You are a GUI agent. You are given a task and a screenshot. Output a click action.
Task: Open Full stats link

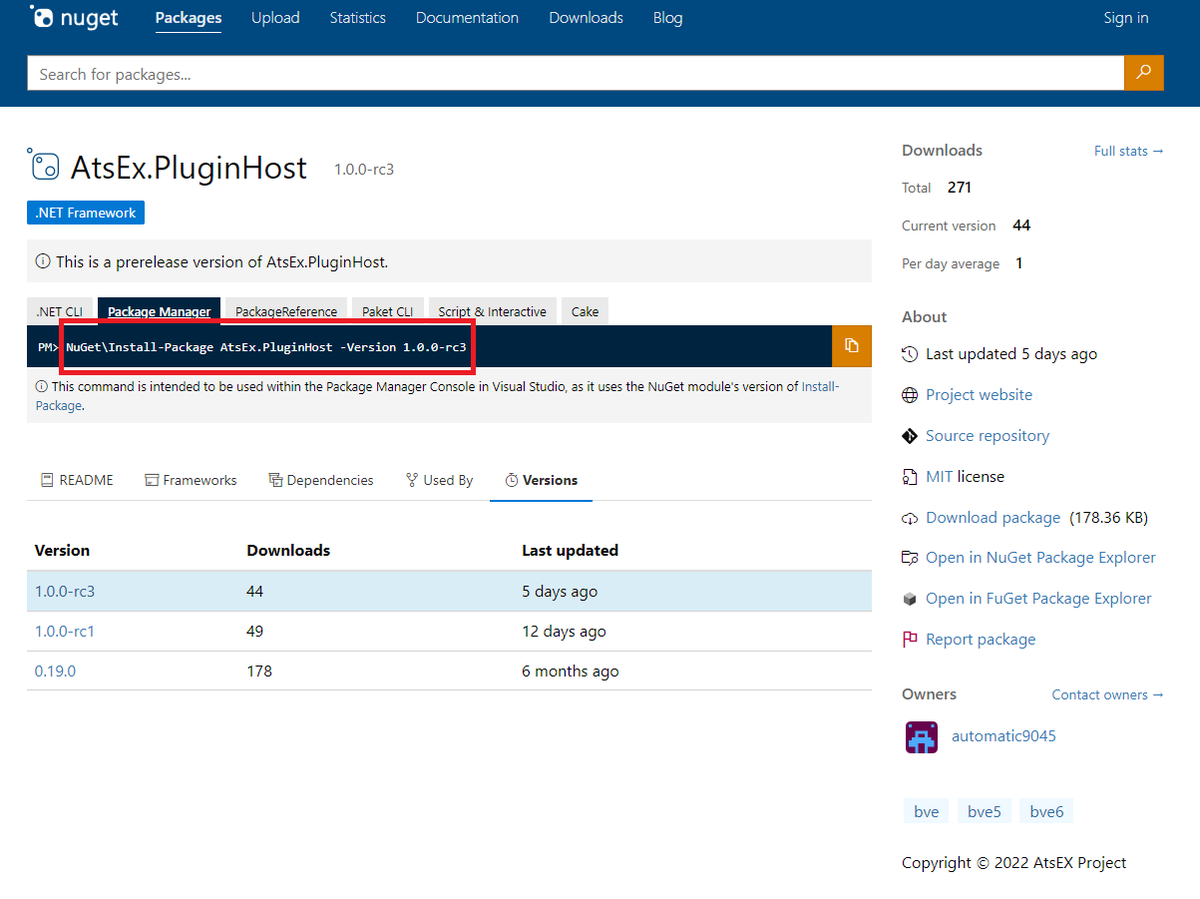pos(1129,151)
